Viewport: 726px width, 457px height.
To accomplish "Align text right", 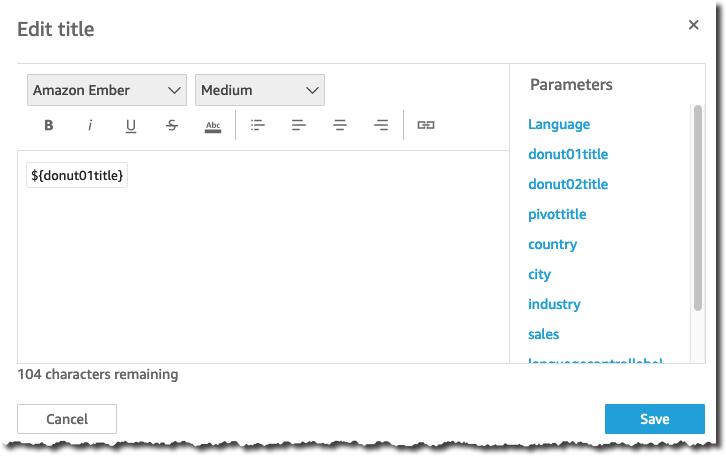I will coord(381,125).
